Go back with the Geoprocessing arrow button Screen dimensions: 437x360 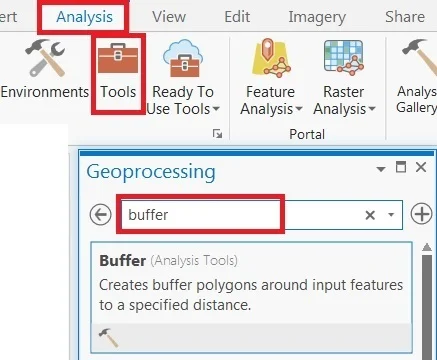(100, 215)
